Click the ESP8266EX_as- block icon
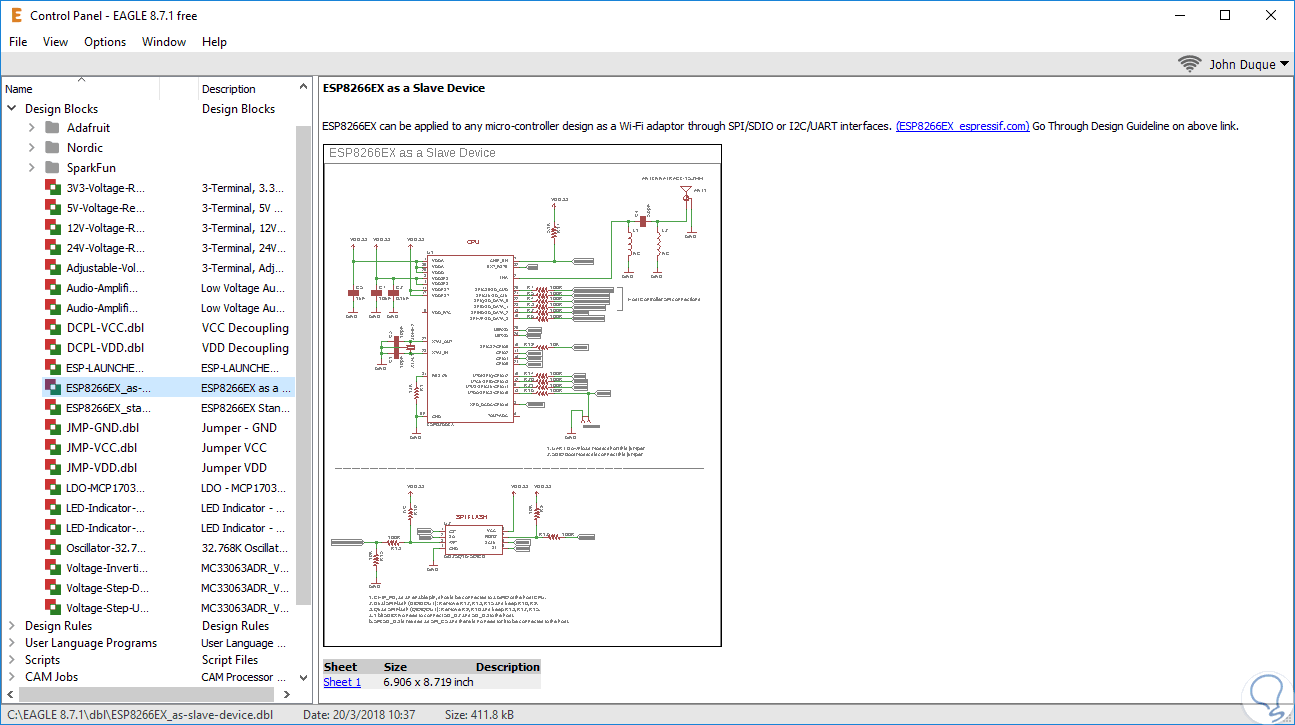Screen dimensions: 1295x725 [53, 388]
